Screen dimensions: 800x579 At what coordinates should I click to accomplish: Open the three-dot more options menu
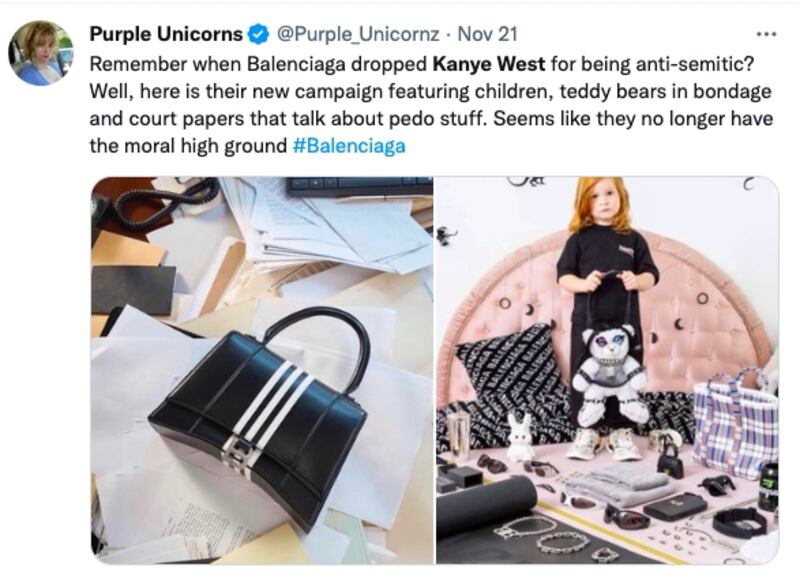pos(766,34)
